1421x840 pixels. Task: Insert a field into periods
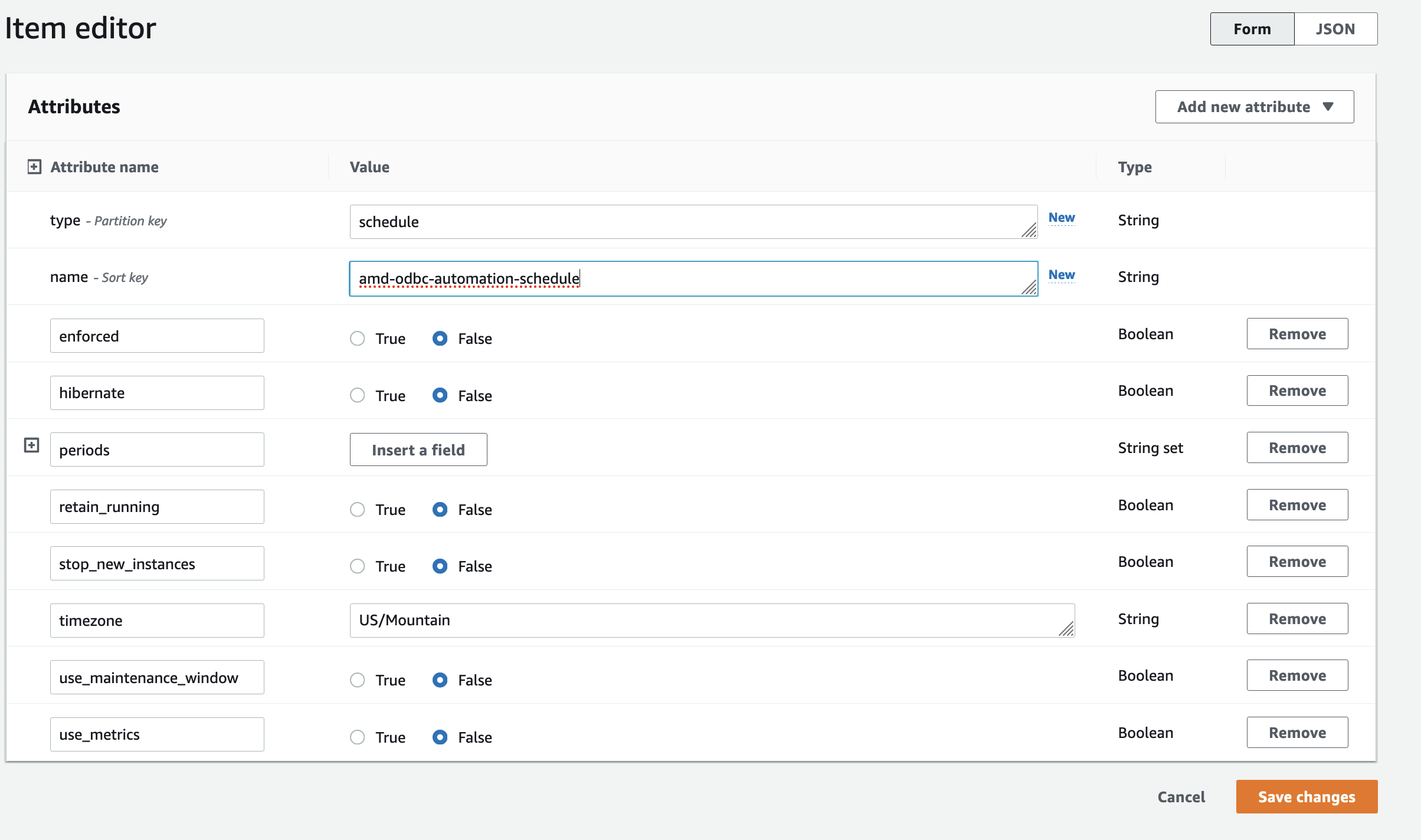(418, 449)
